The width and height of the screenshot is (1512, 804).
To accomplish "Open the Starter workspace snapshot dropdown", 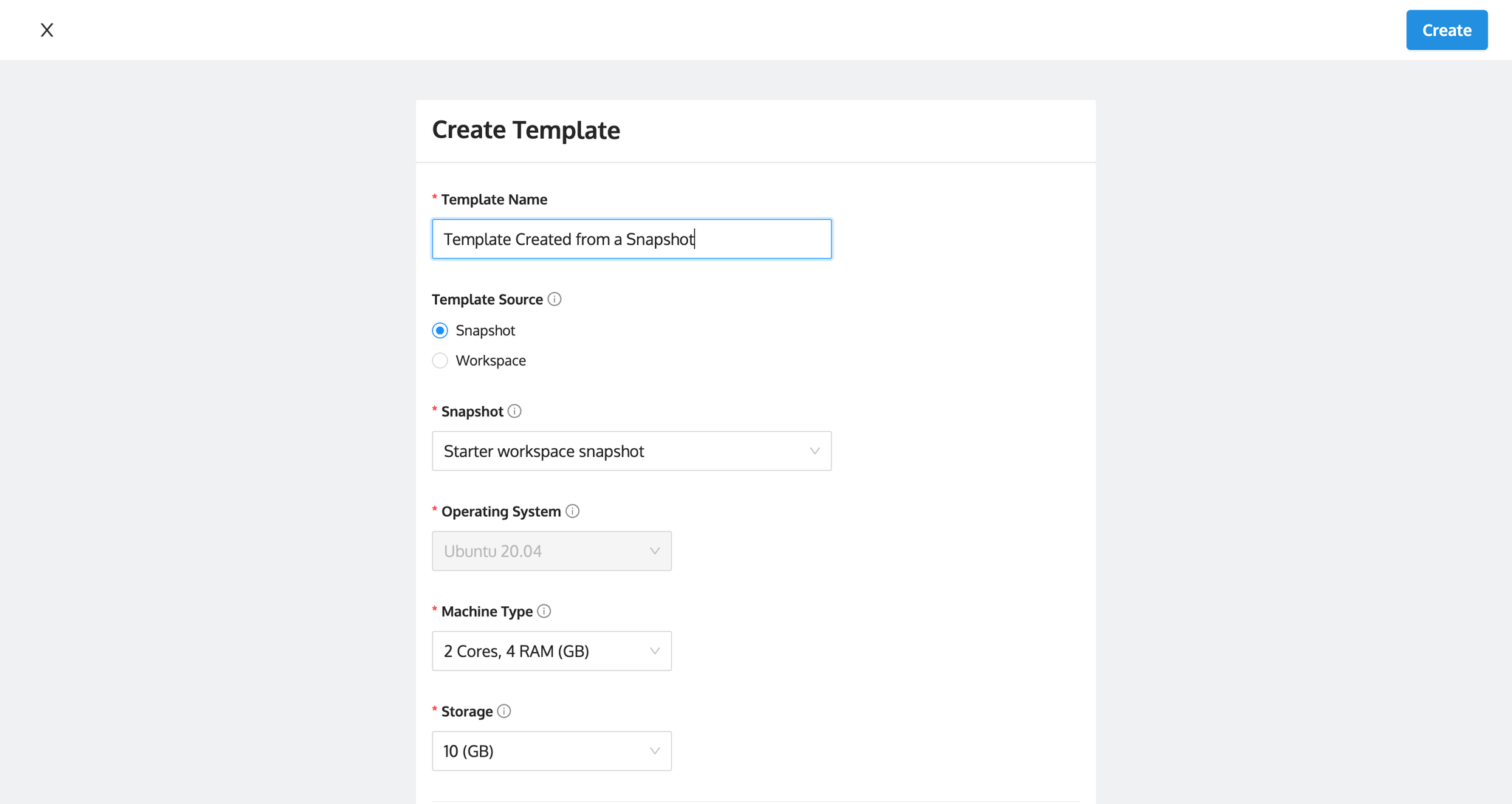I will pos(631,451).
